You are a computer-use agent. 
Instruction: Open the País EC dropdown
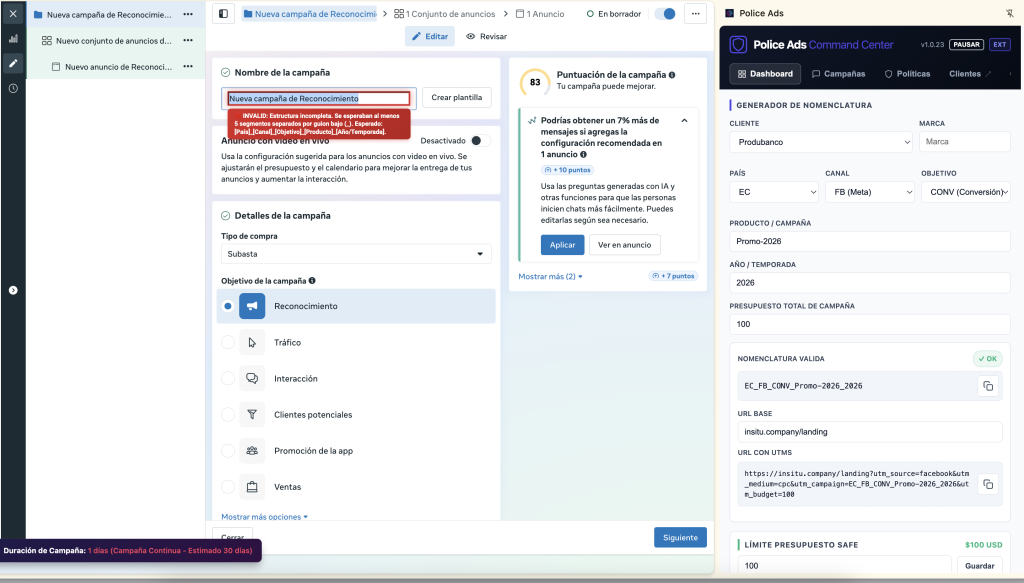click(774, 192)
